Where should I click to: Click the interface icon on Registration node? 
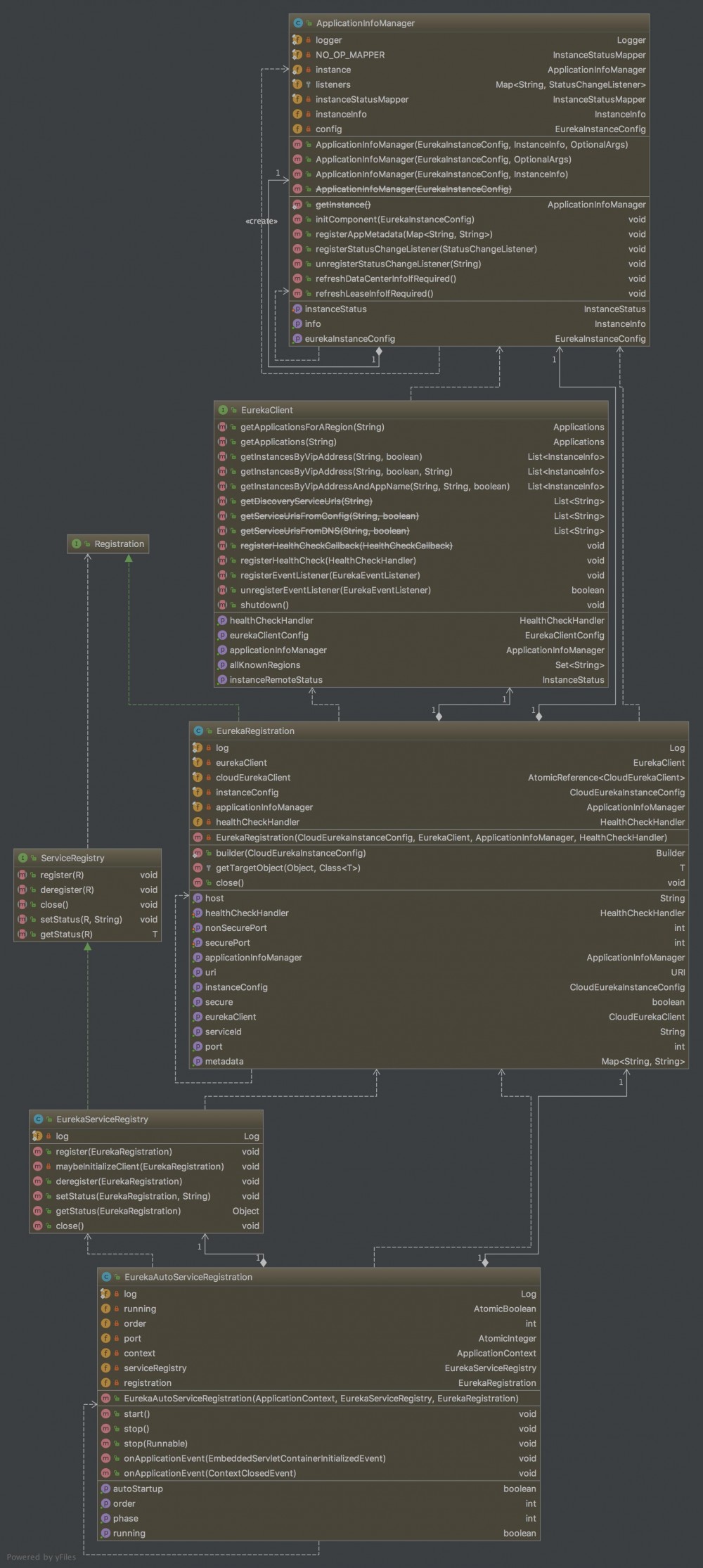point(77,544)
